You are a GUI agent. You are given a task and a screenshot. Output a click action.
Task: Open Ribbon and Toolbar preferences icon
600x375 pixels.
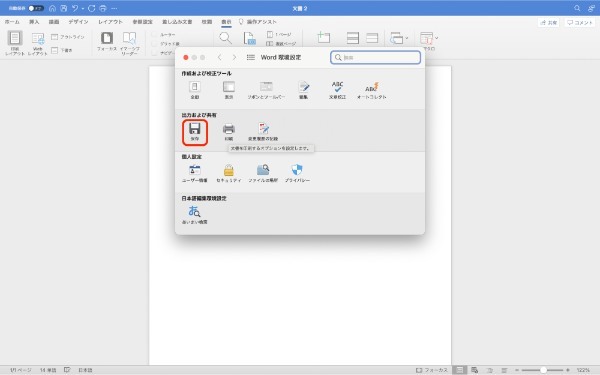click(x=266, y=90)
